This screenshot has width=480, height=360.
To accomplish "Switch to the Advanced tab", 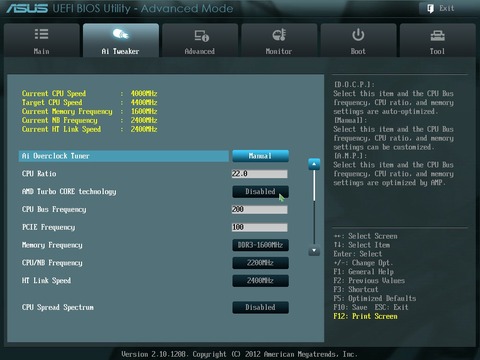I will point(200,40).
